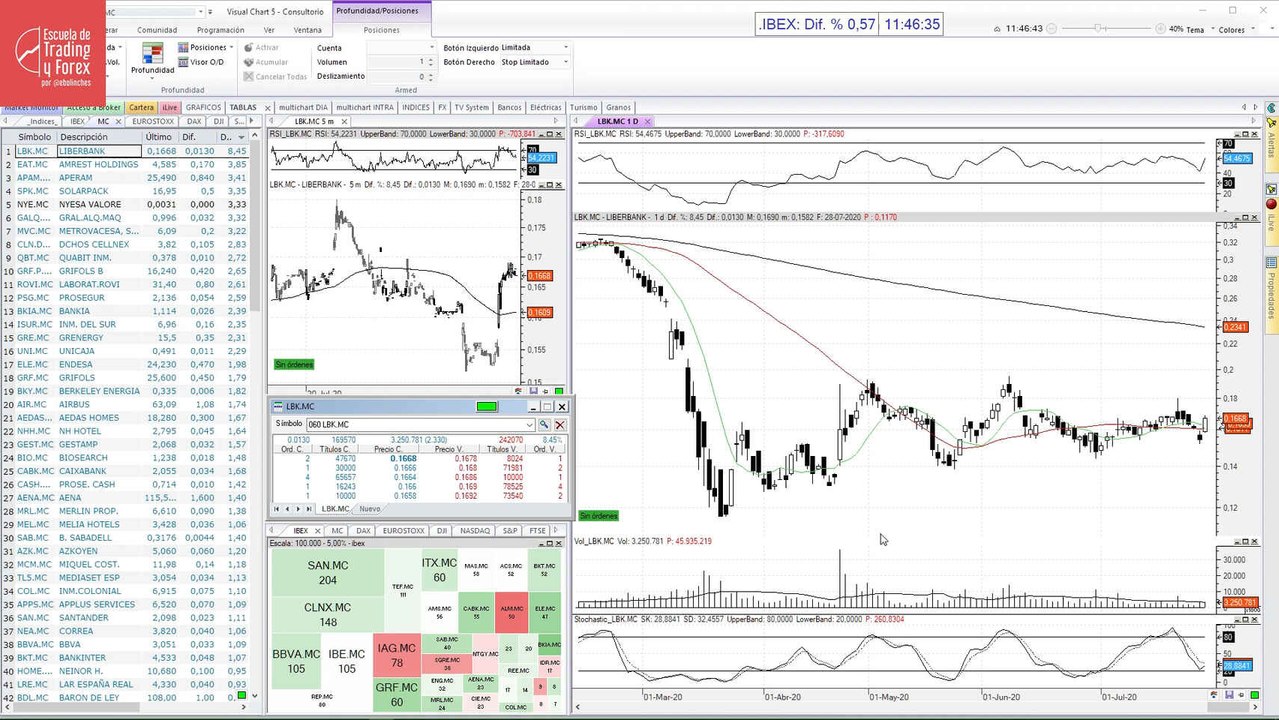Close the MC table tab

(x=120, y=121)
